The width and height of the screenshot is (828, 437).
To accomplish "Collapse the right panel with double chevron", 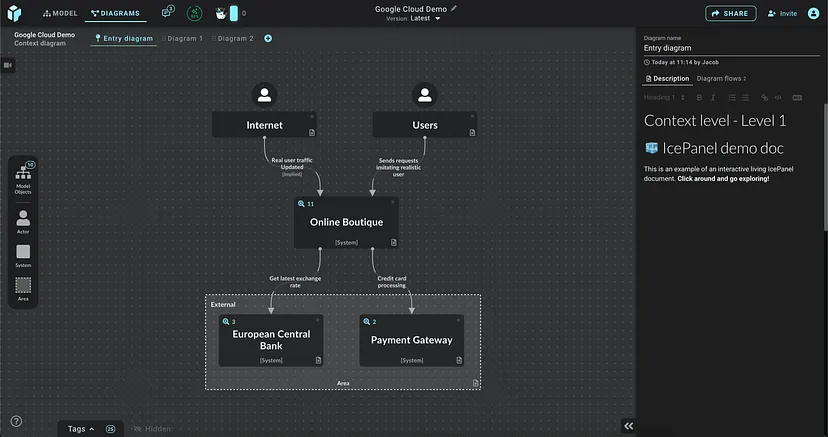I will pyautogui.click(x=628, y=426).
